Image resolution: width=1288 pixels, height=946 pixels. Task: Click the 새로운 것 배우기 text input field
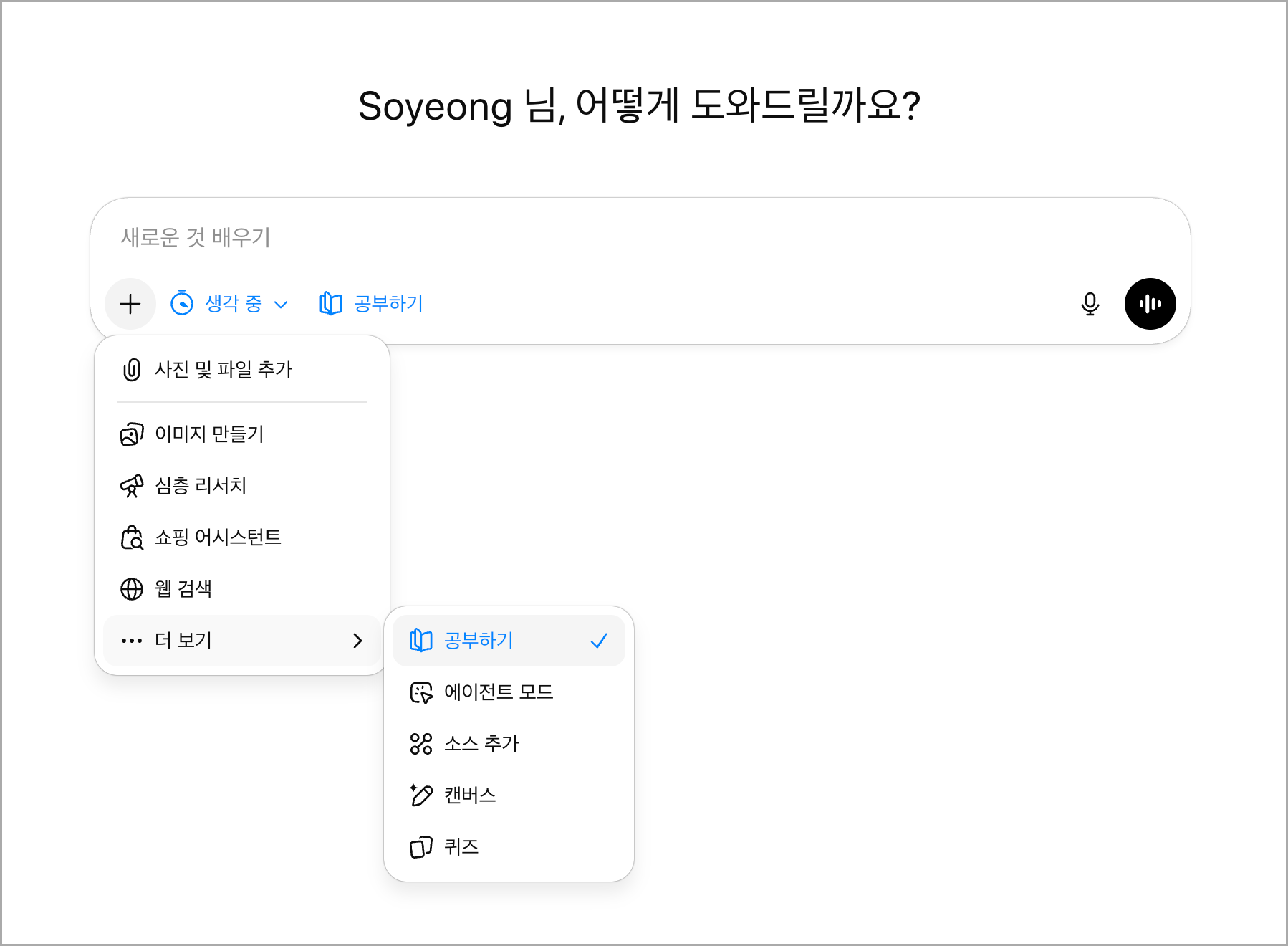point(573,238)
